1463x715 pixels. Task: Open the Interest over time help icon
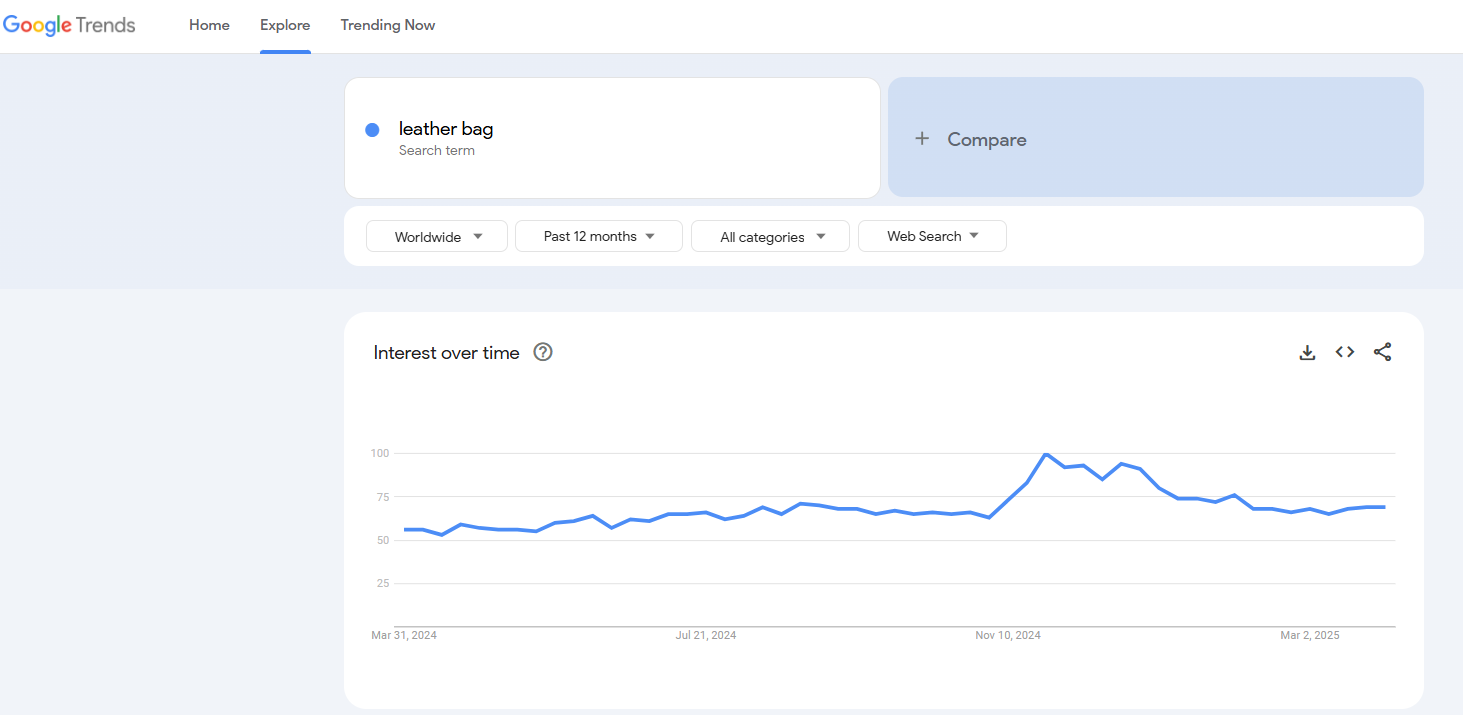(x=543, y=352)
